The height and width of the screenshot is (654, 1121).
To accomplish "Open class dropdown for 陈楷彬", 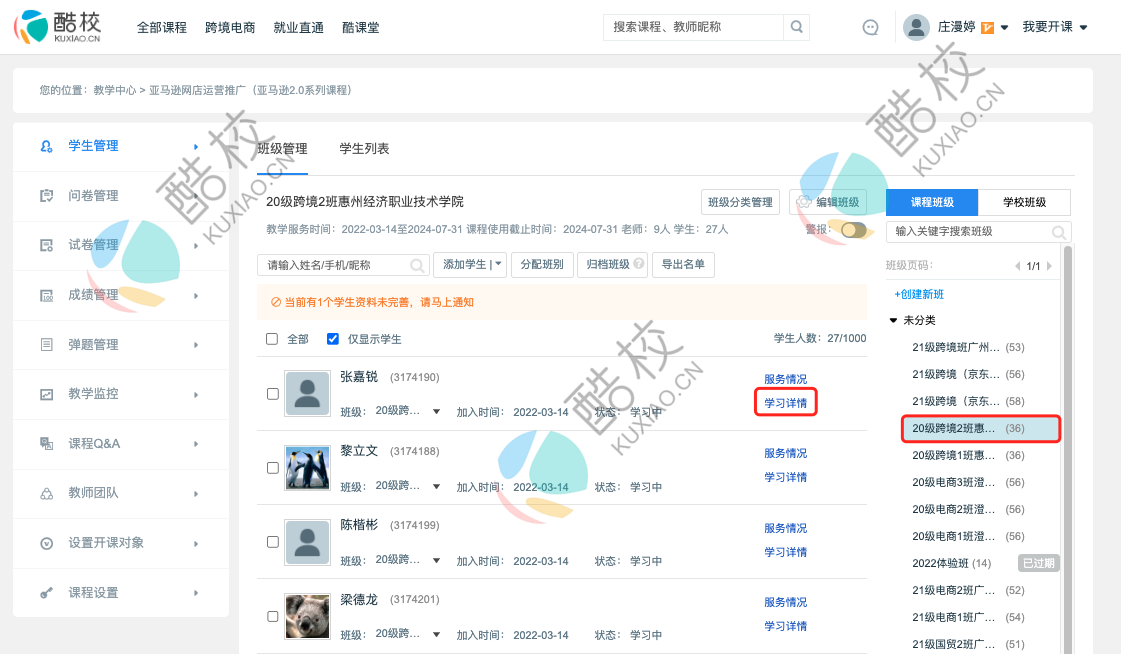I will pyautogui.click(x=436, y=560).
